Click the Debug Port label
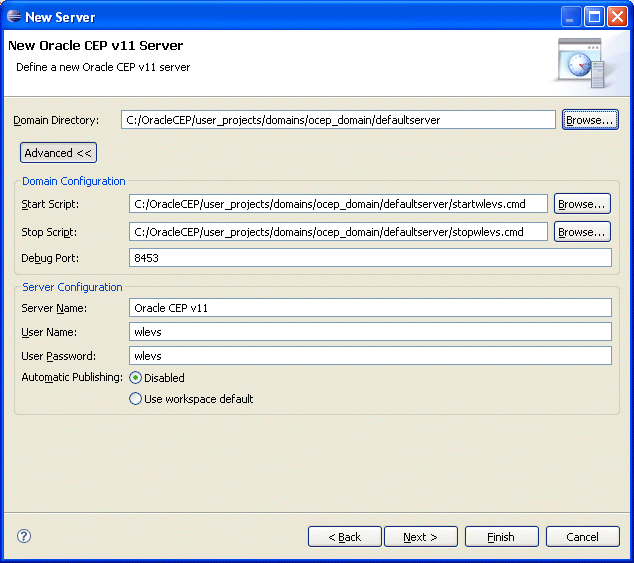Viewport: 634px width, 563px height. coord(50,258)
